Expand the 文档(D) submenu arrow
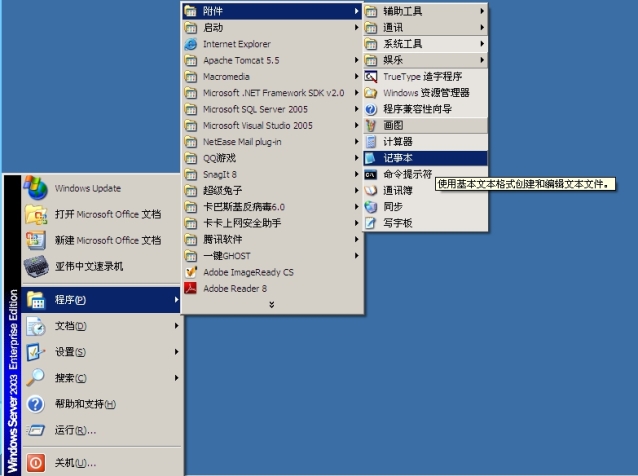Image resolution: width=638 pixels, height=476 pixels. pos(176,326)
